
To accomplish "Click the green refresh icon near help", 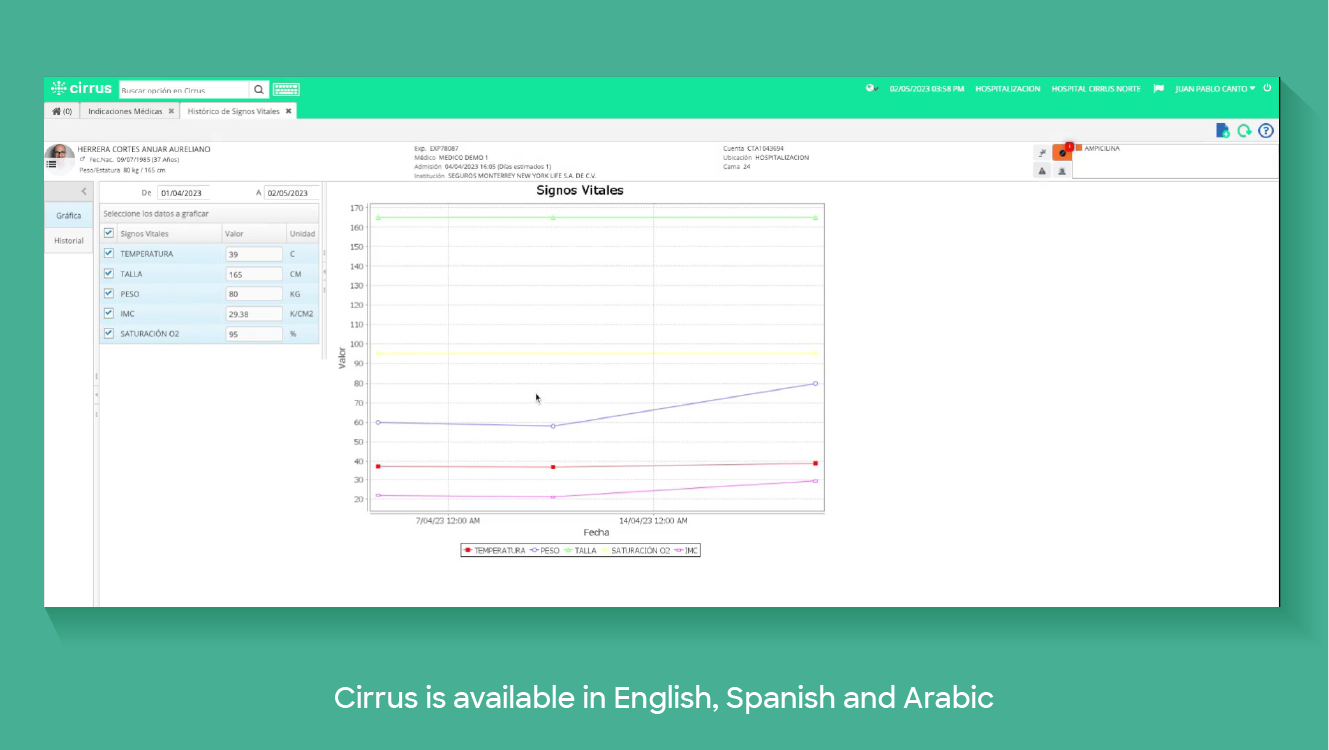I will 1244,130.
